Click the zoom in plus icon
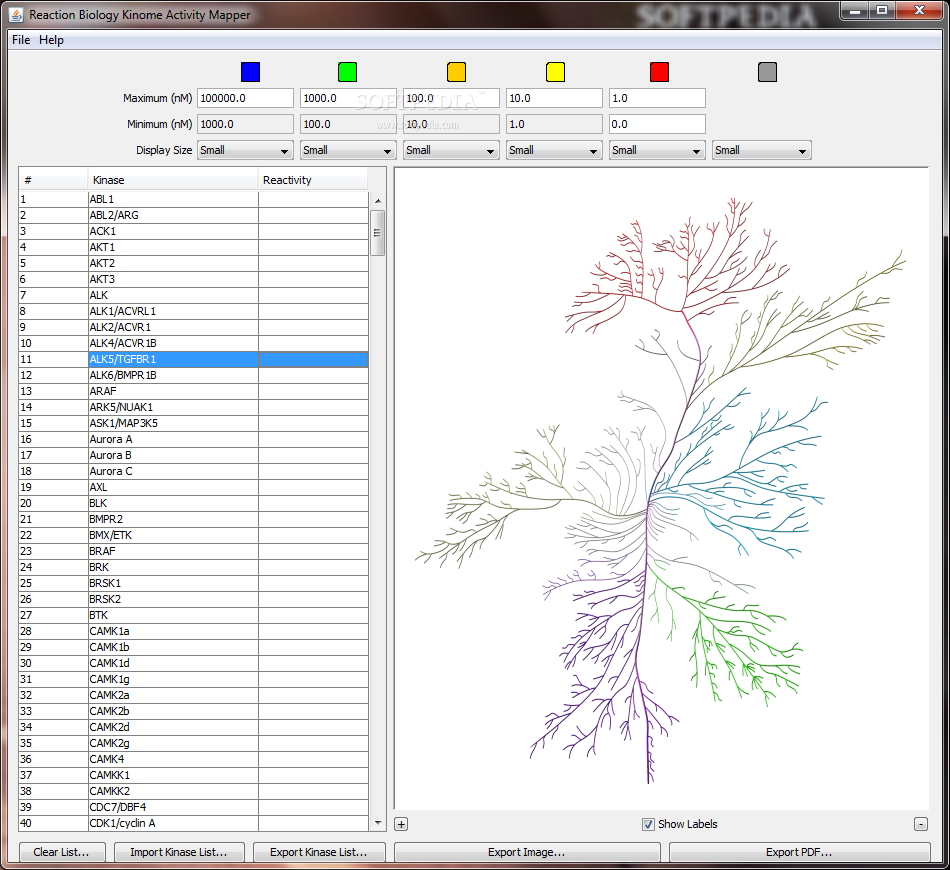 [x=401, y=824]
